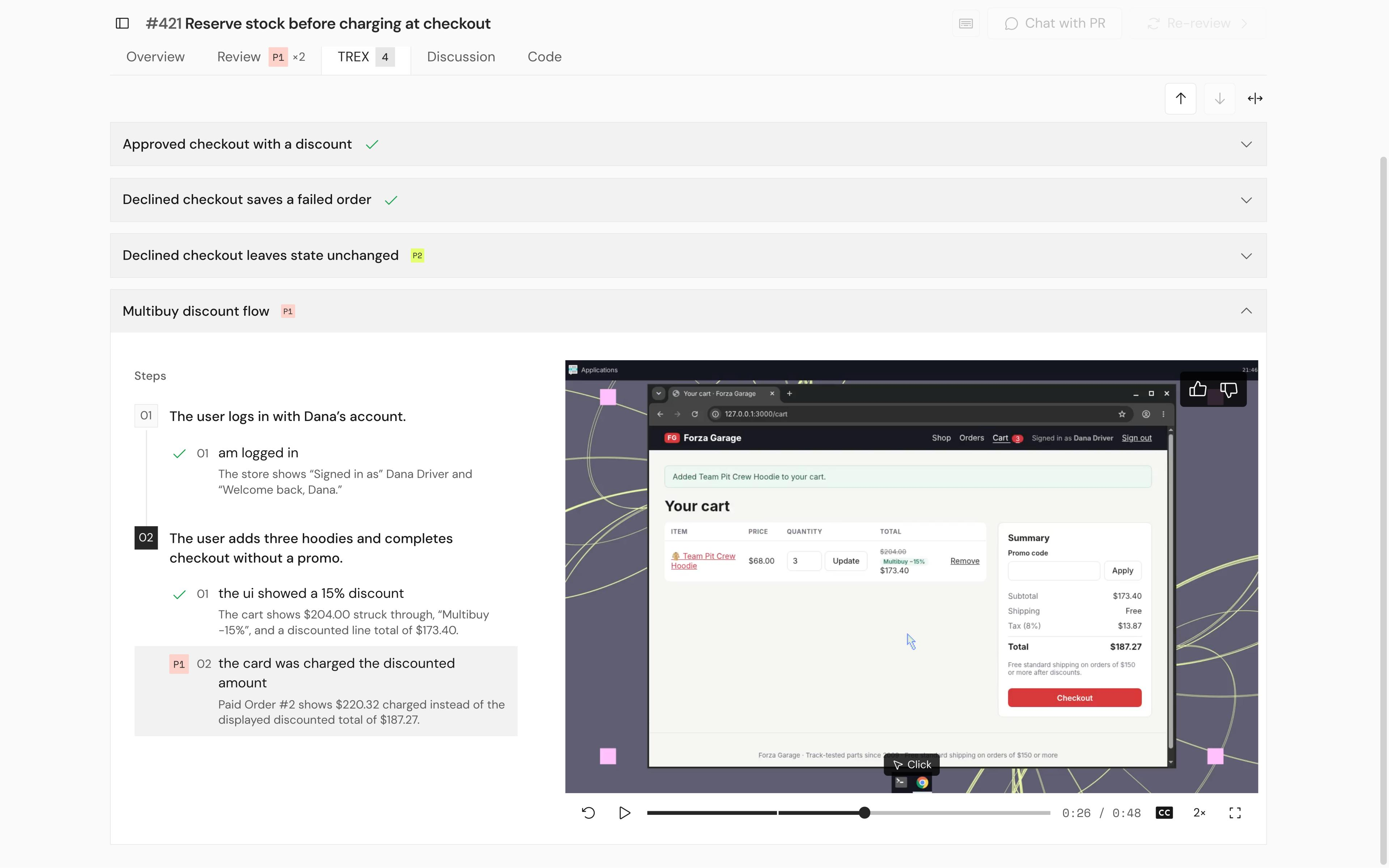This screenshot has width=1389, height=868.
Task: Click Sign out in the video header
Action: (x=1137, y=438)
